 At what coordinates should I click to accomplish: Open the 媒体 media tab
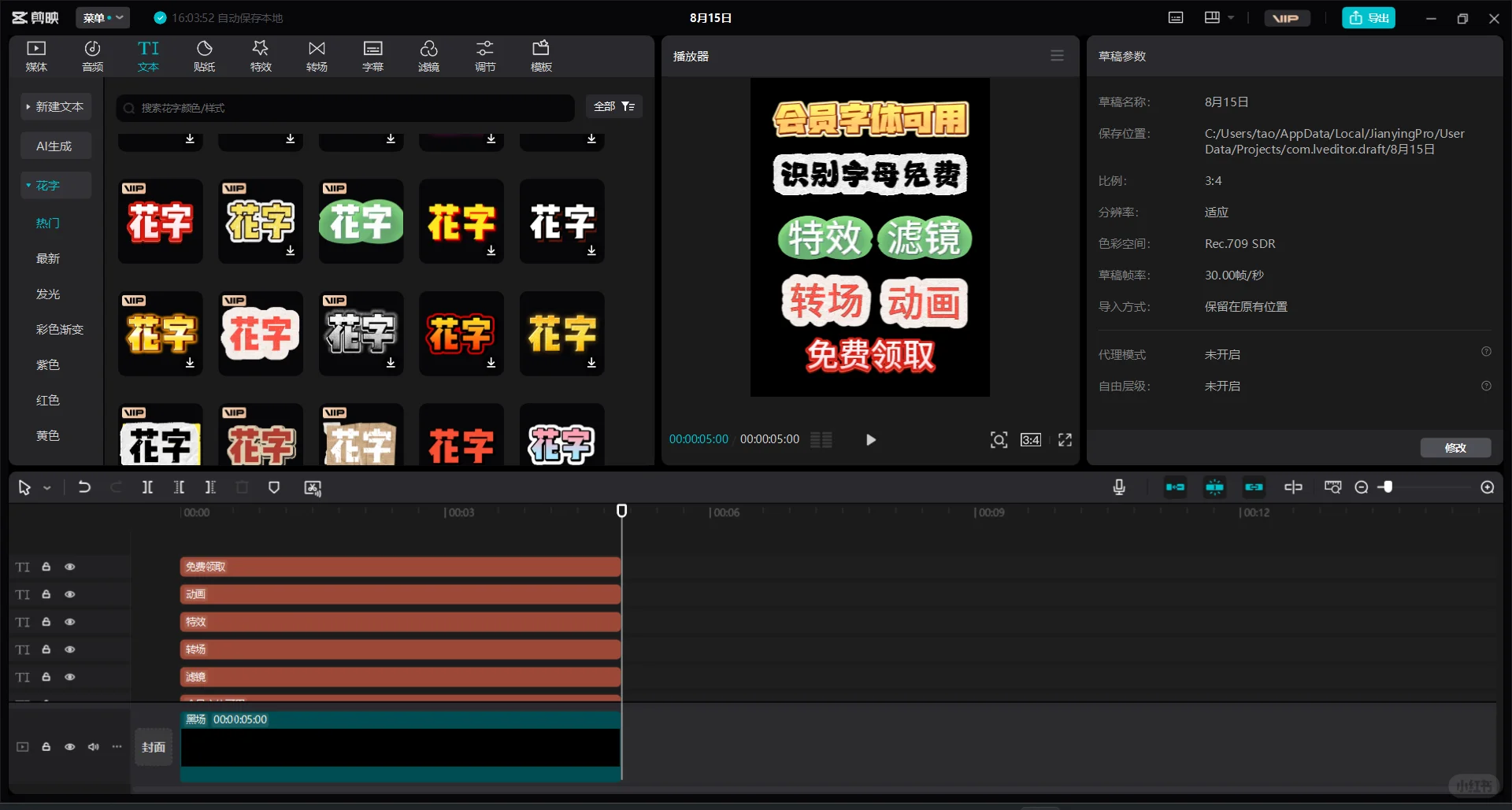pos(36,56)
